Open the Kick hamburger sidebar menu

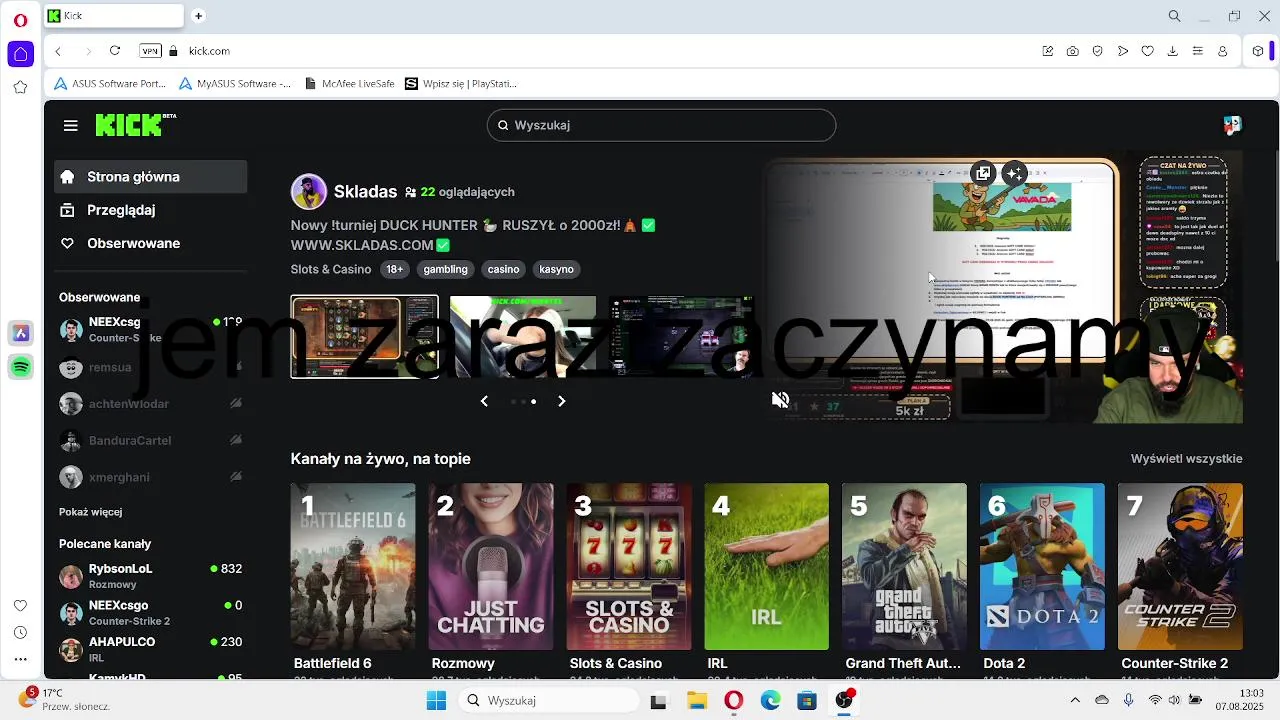tap(70, 125)
